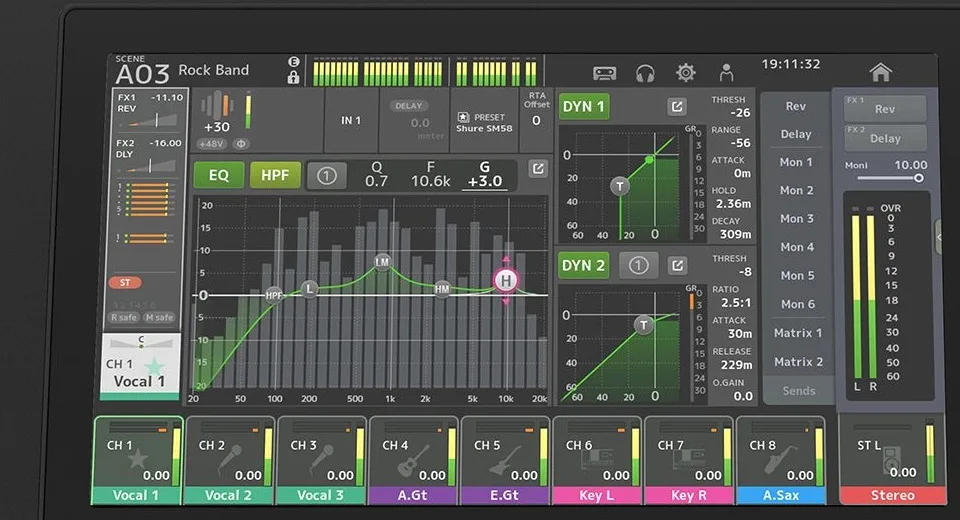Image resolution: width=960 pixels, height=520 pixels.
Task: Select the CH 6 Key L channel strip
Action: tap(597, 461)
